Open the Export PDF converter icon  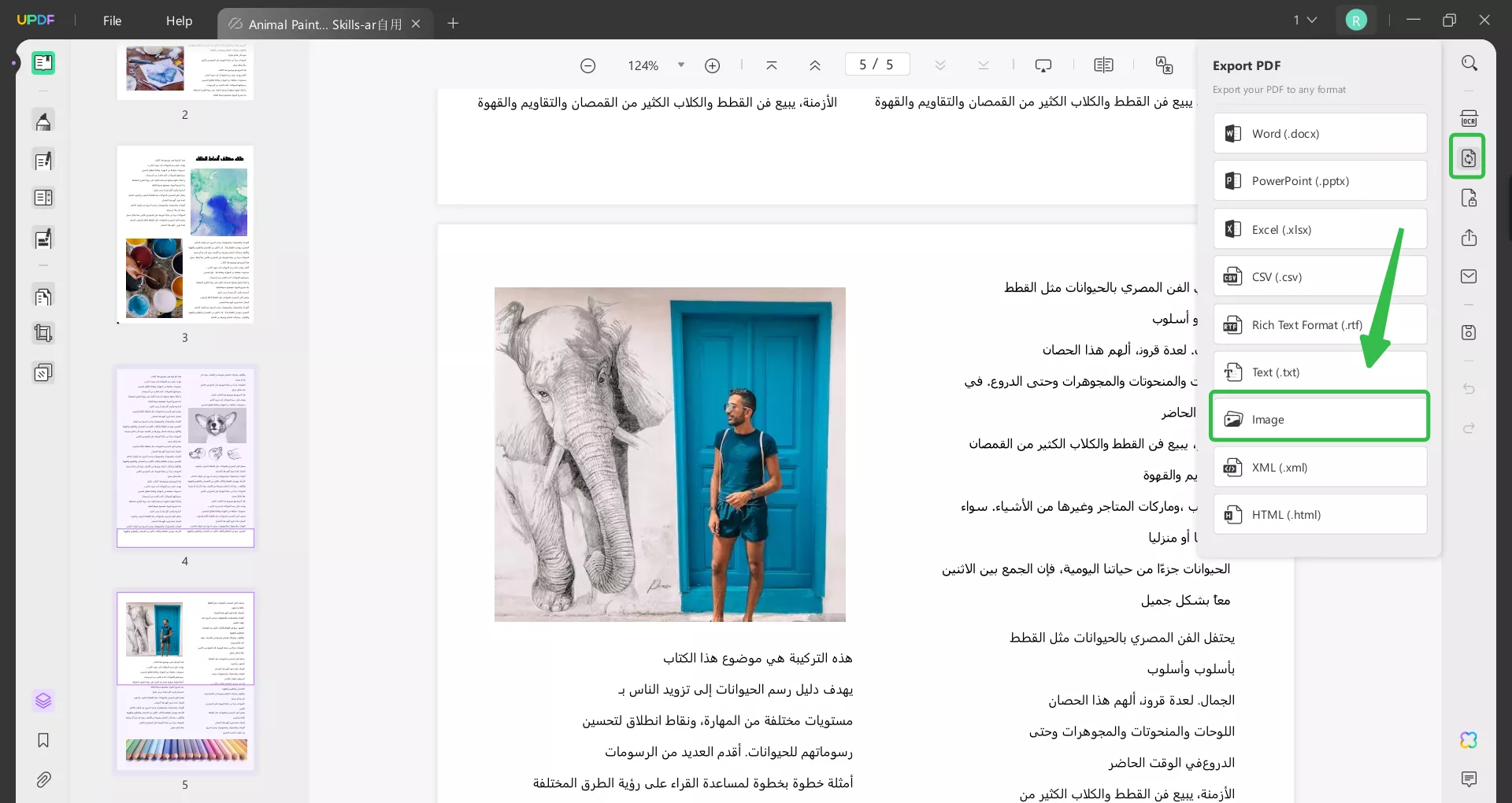pos(1468,157)
